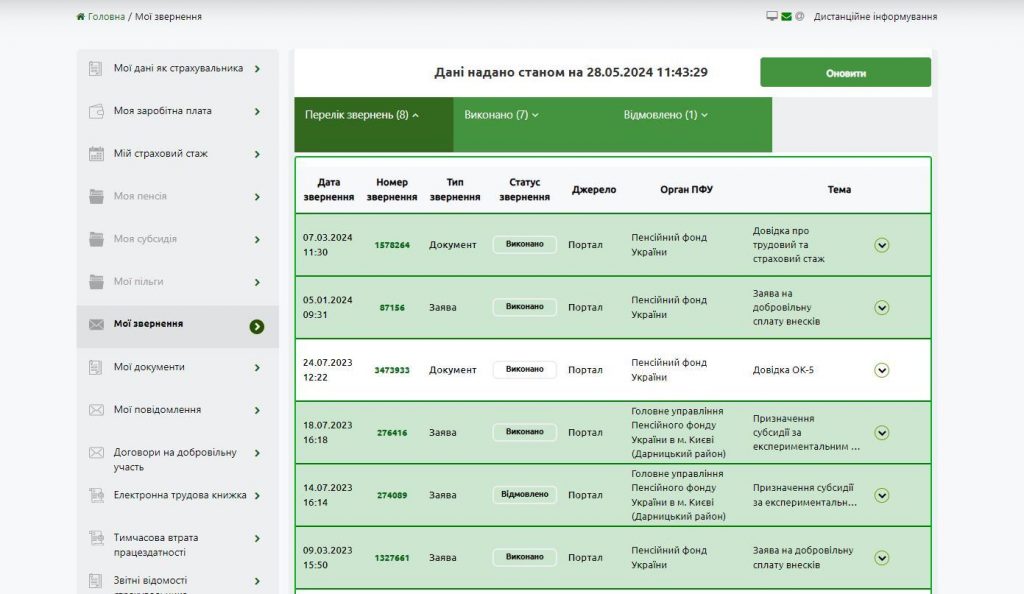
Task: Click the document icon beside Мої дані як страхувальника
Action: pyautogui.click(x=96, y=69)
